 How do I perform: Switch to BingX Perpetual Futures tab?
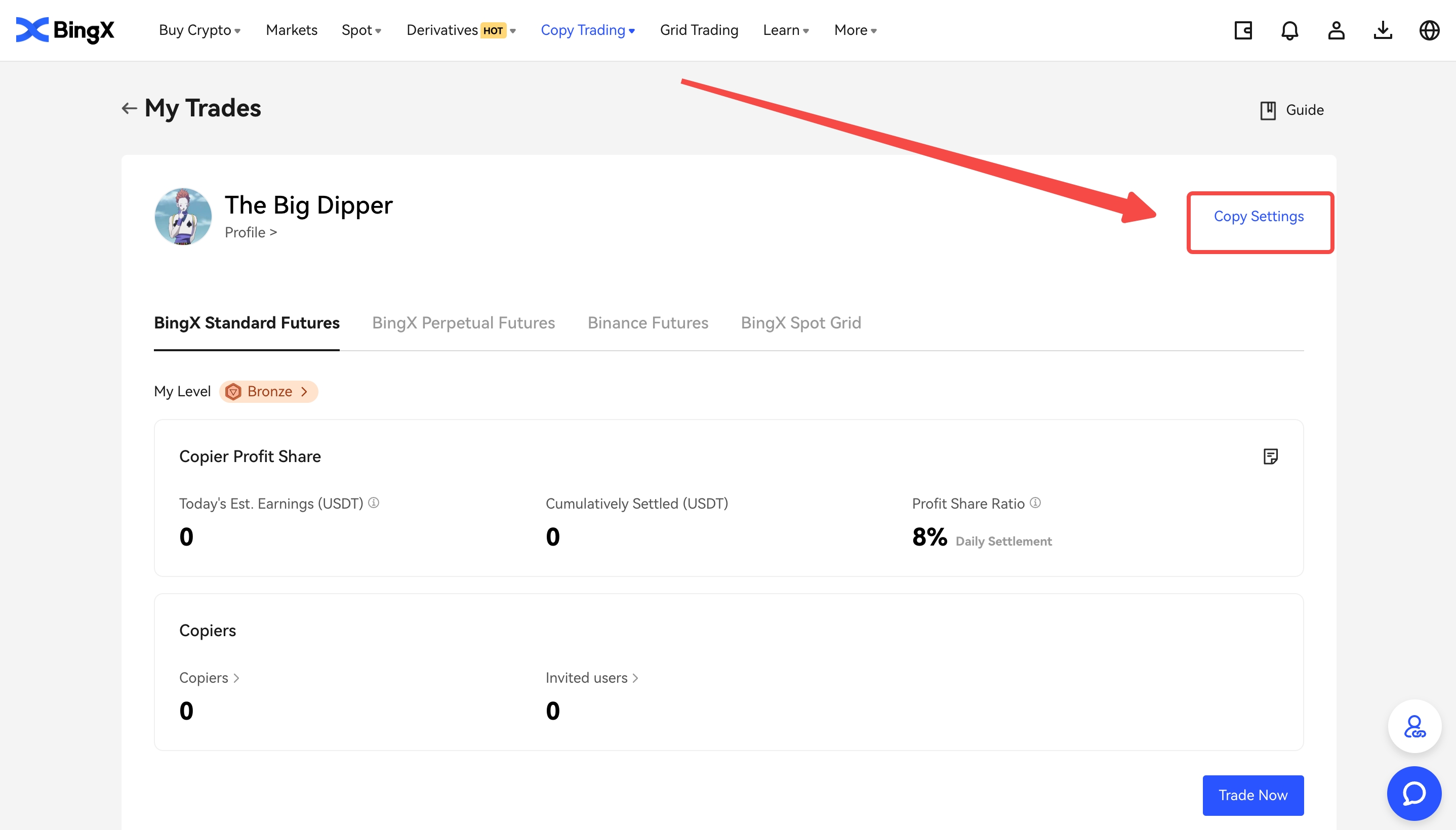click(463, 323)
